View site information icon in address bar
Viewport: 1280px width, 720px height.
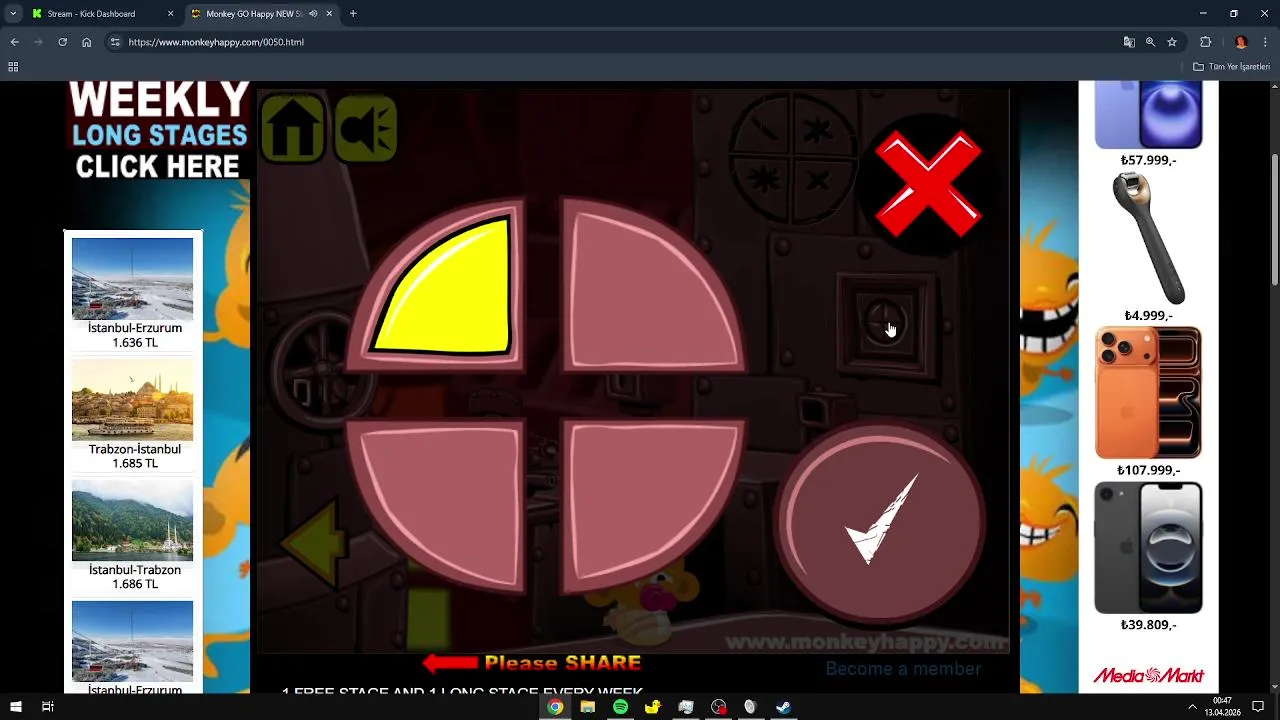pyautogui.click(x=115, y=42)
